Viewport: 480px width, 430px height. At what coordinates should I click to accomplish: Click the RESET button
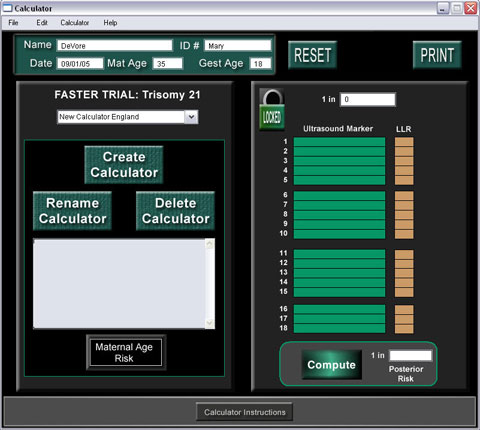313,55
